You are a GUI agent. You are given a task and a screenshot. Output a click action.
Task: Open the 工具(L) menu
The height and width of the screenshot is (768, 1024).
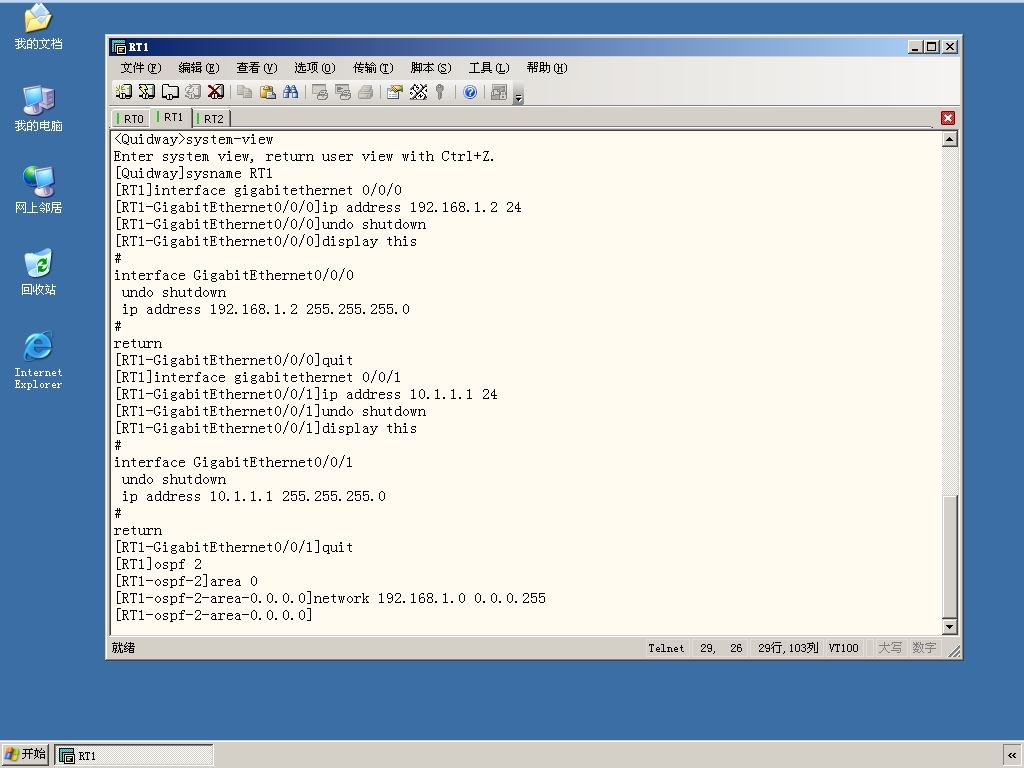(488, 68)
